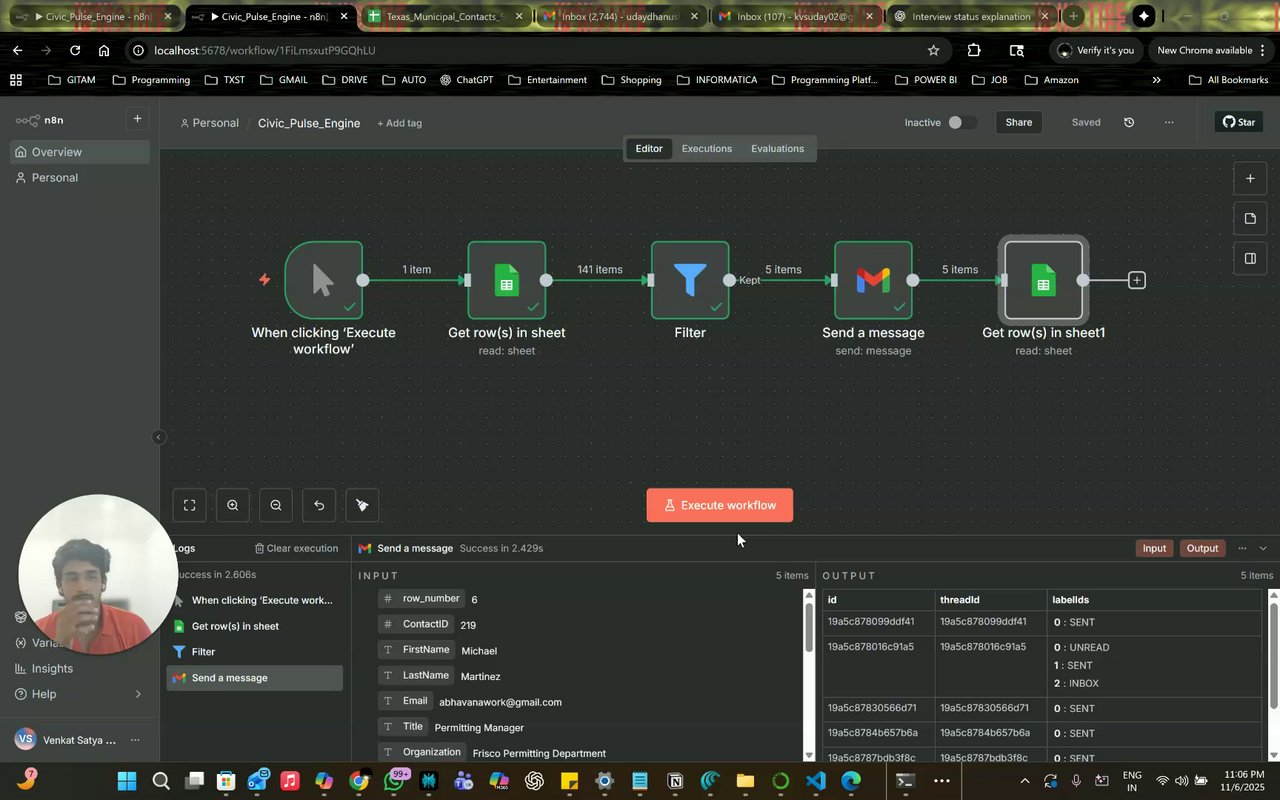The image size is (1280, 800).
Task: Switch to Texas_Municipal_Contacts browser tab
Action: (x=446, y=16)
